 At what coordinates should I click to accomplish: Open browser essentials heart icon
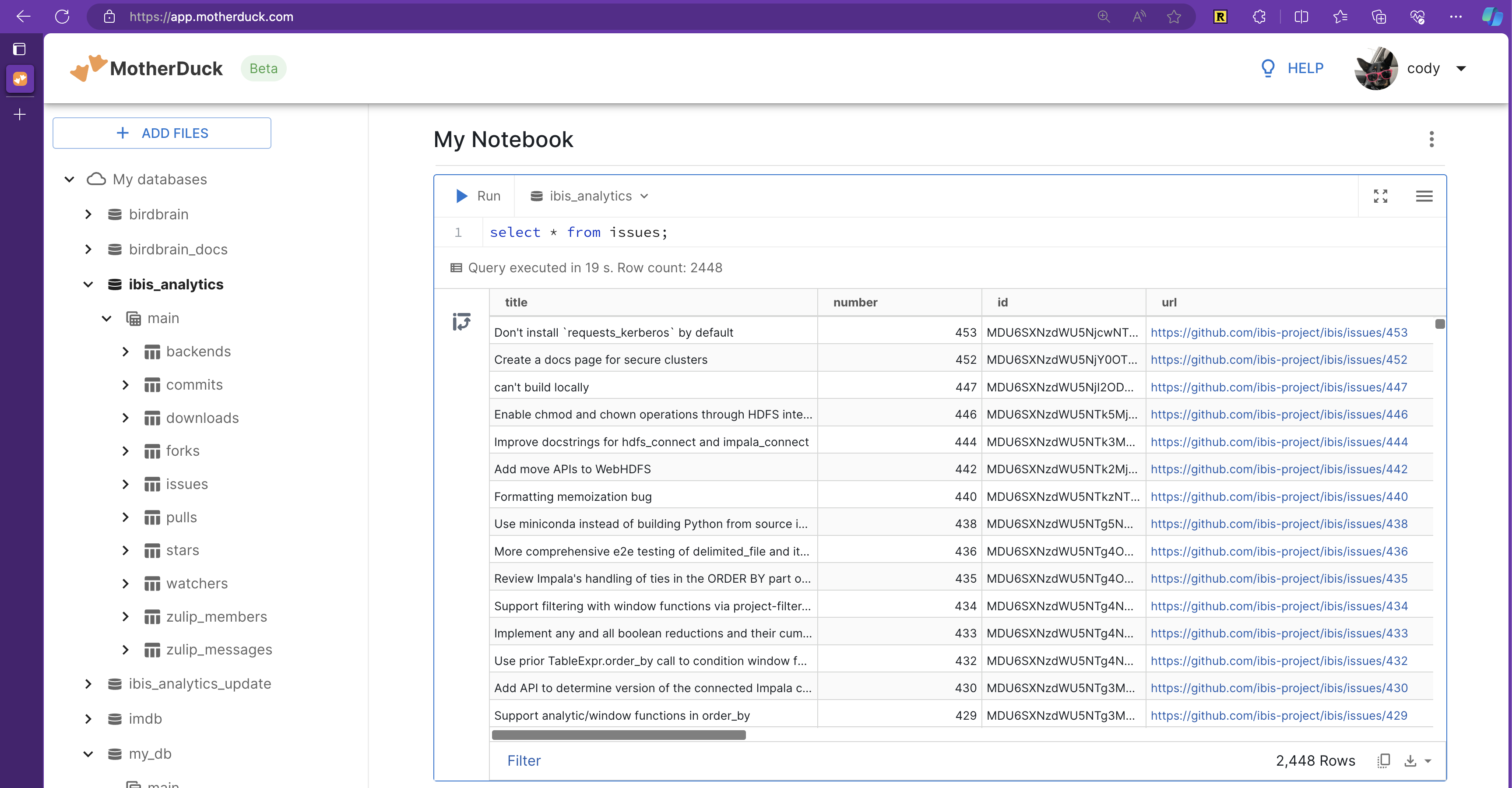1417,17
